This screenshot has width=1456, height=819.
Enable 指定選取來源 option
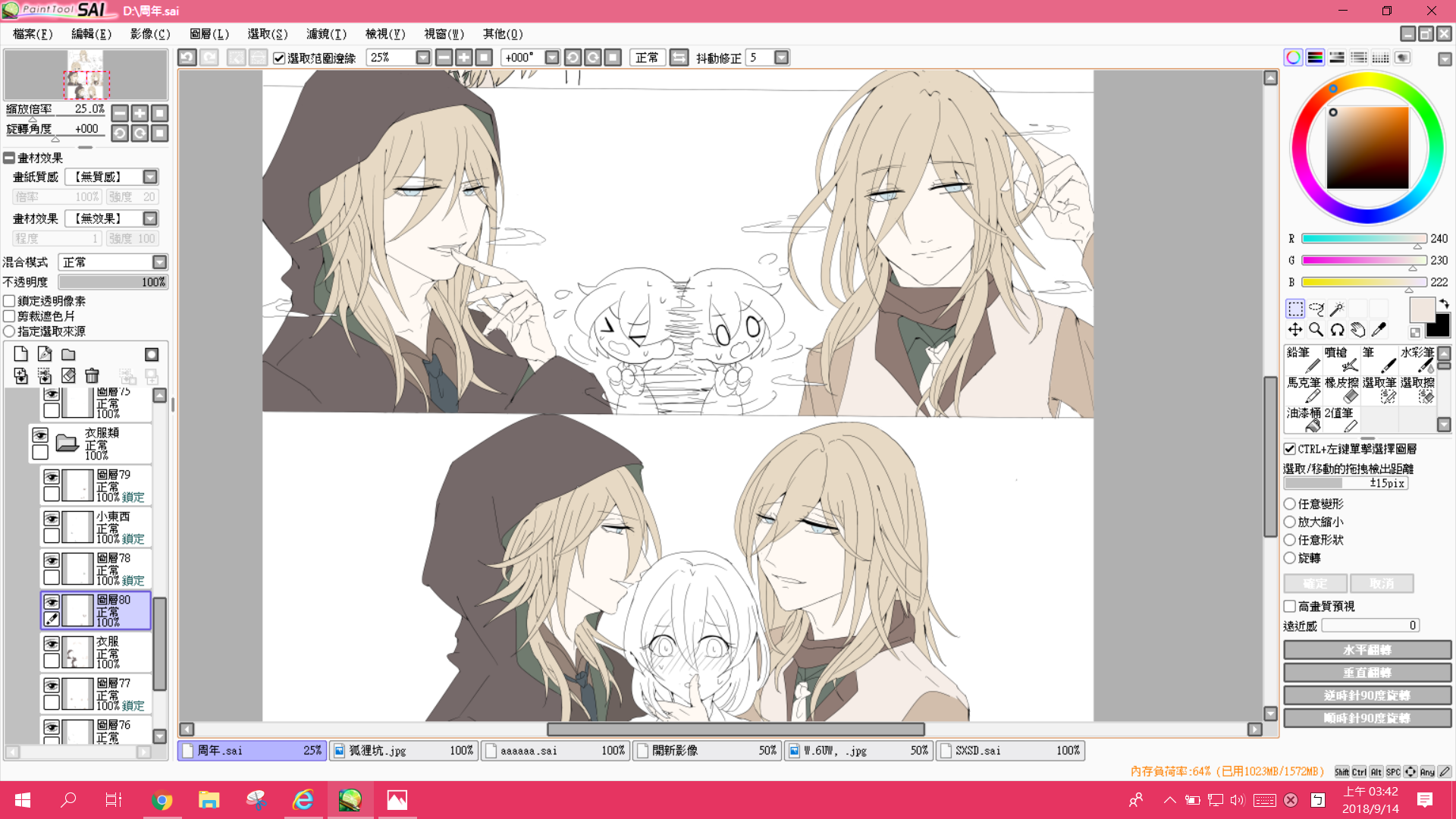click(x=9, y=331)
